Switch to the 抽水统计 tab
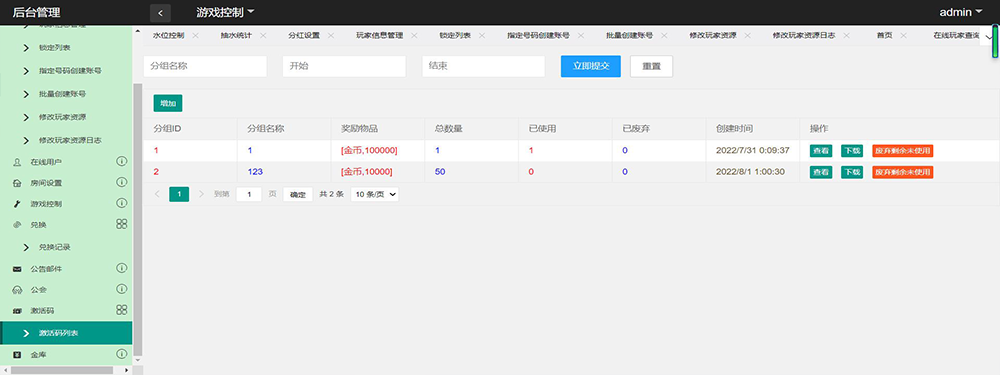1000x375 pixels. [x=236, y=36]
